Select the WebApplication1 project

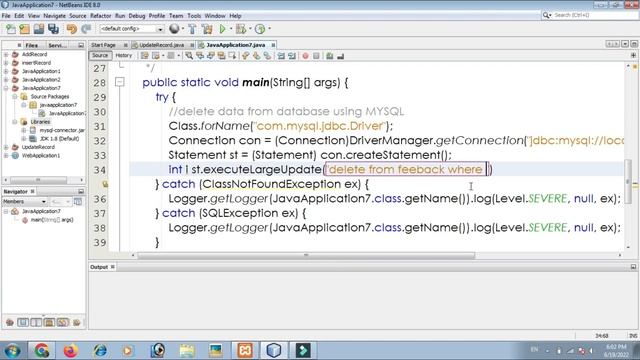coord(41,156)
